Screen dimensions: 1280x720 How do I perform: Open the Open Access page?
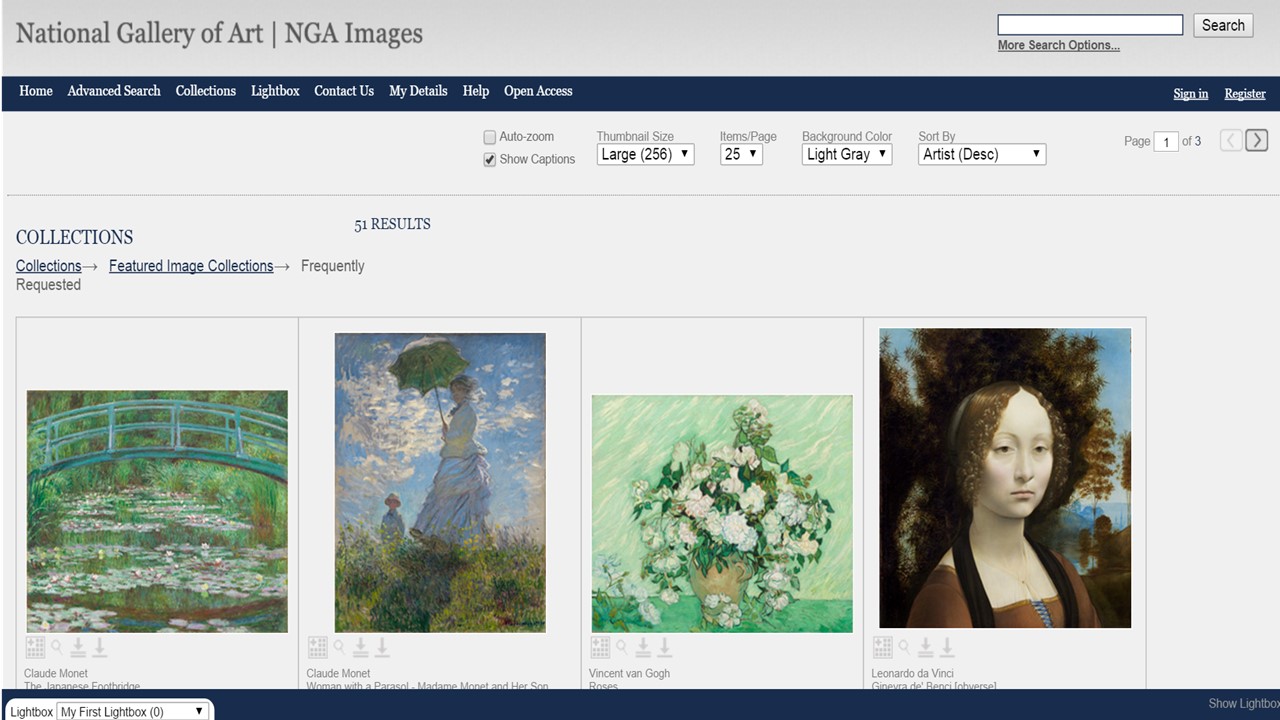pyautogui.click(x=538, y=91)
